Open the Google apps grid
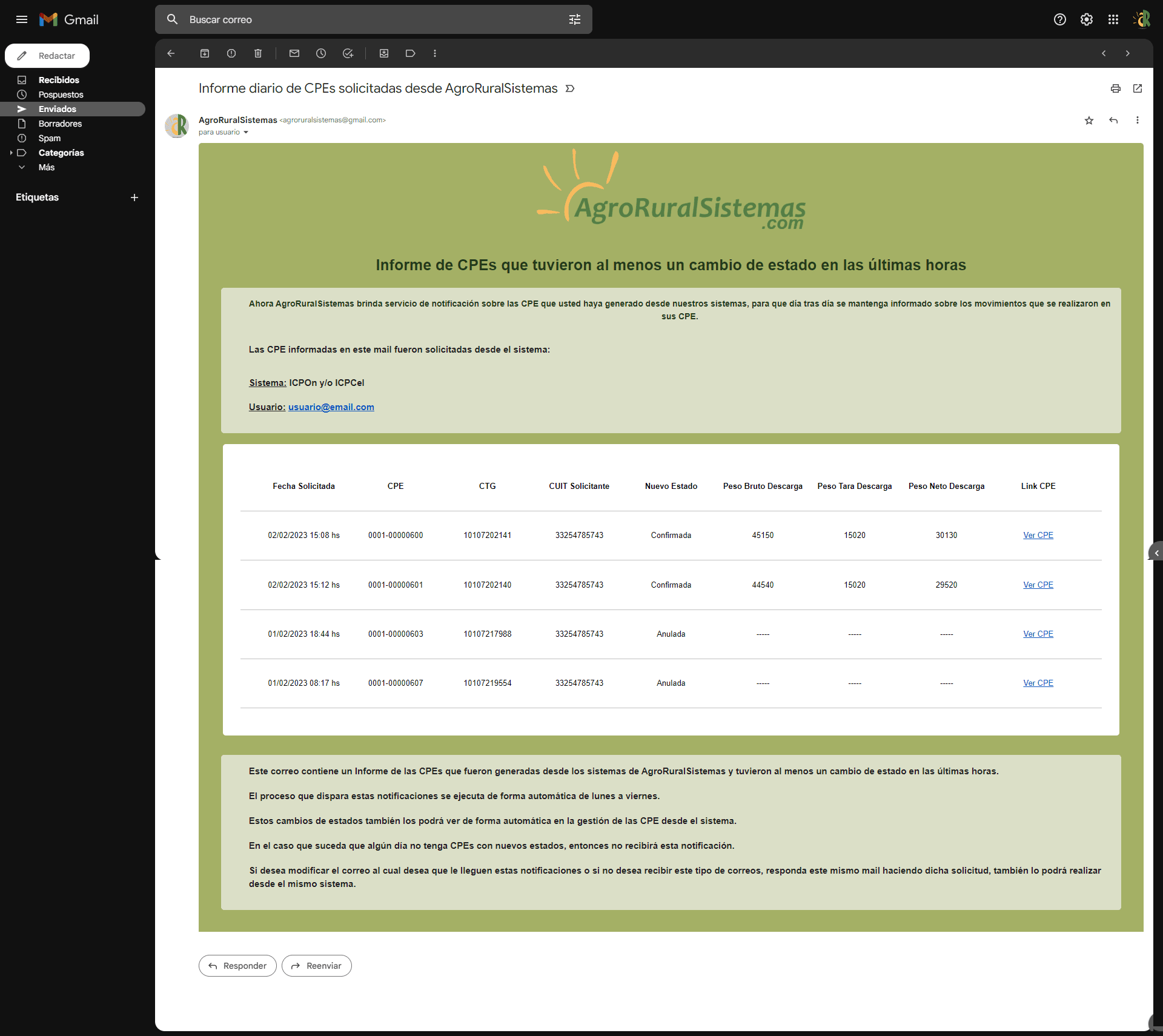 1113,19
